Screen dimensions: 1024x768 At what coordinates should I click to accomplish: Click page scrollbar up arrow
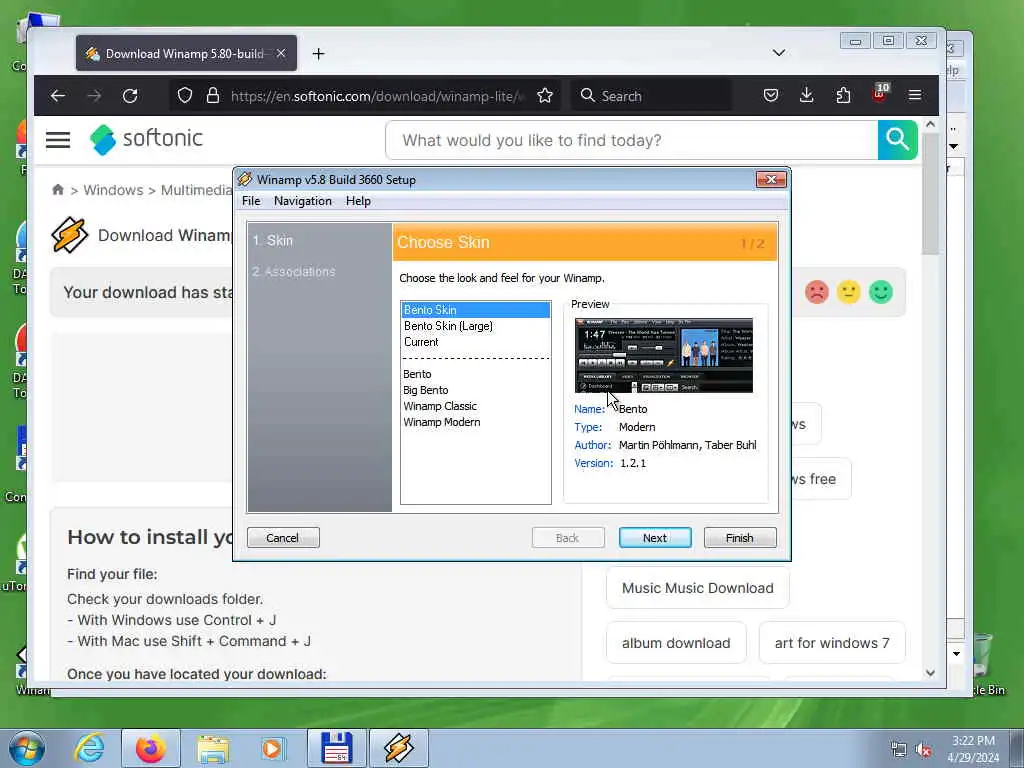(931, 124)
